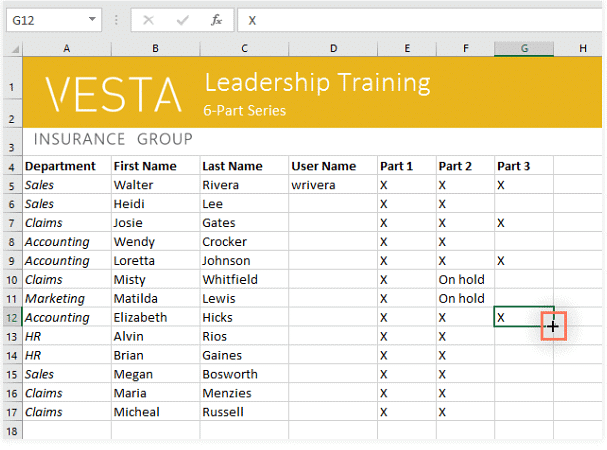Click the User Name header cell
This screenshot has height=450, width=607.
pos(333,166)
